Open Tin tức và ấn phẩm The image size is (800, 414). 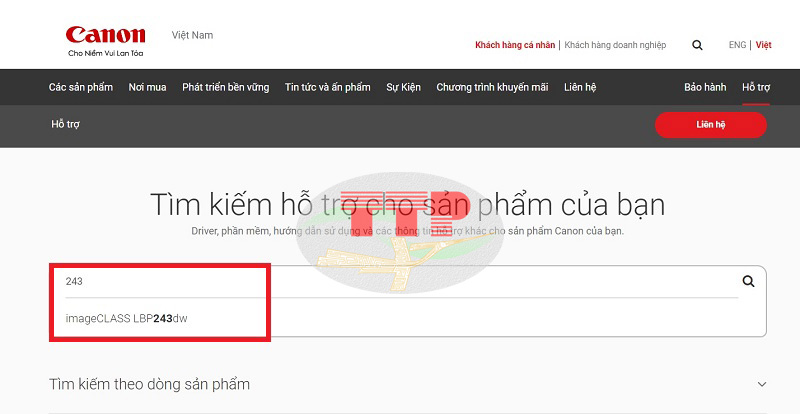[x=328, y=87]
